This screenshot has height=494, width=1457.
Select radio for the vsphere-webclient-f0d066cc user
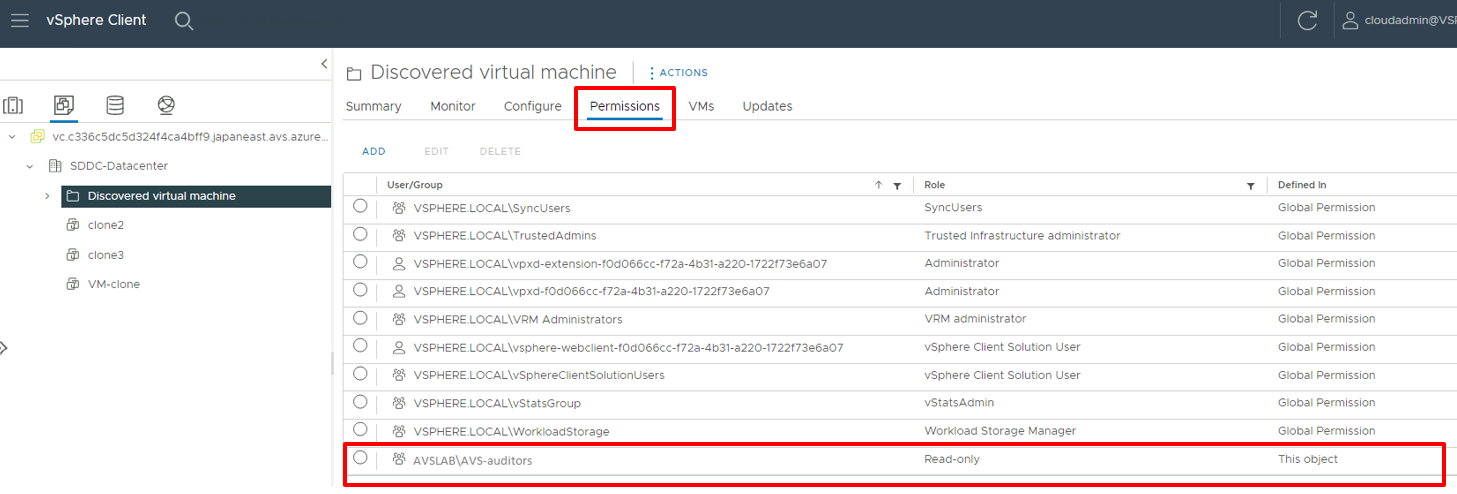360,346
